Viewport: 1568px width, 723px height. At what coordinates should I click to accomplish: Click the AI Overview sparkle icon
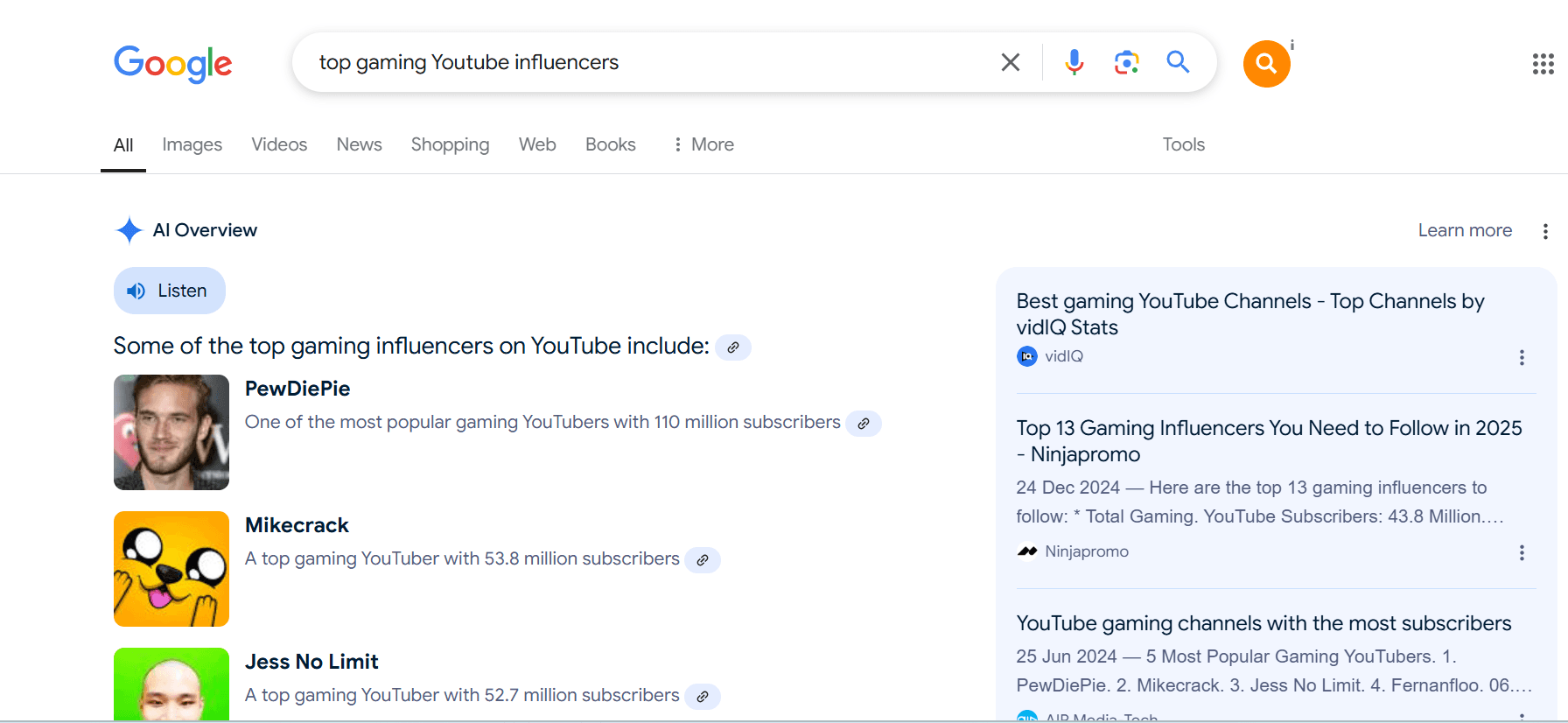pyautogui.click(x=129, y=230)
